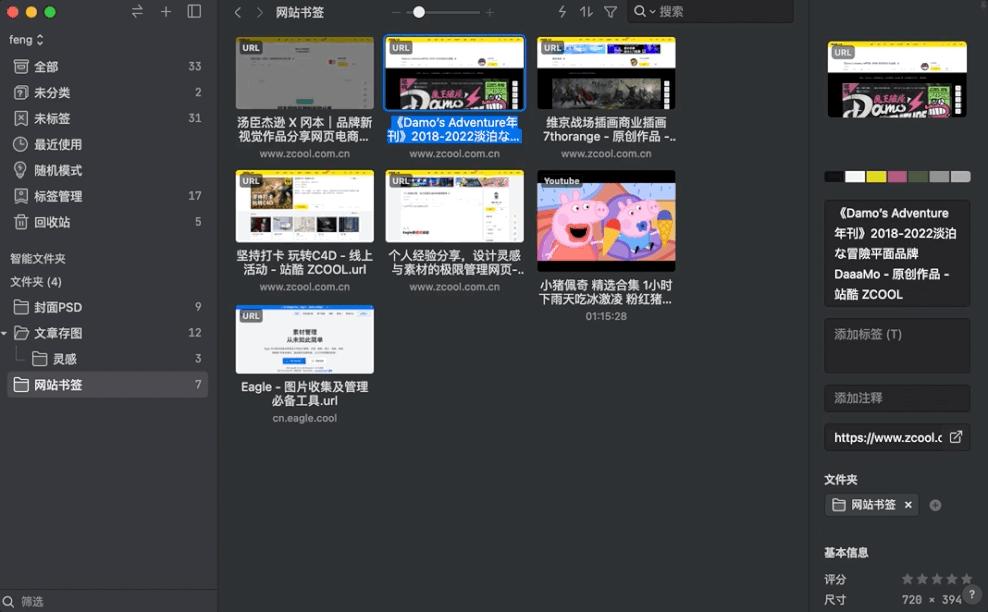Click the lightning quick-actions icon
This screenshot has height=612, width=988.
pos(562,12)
